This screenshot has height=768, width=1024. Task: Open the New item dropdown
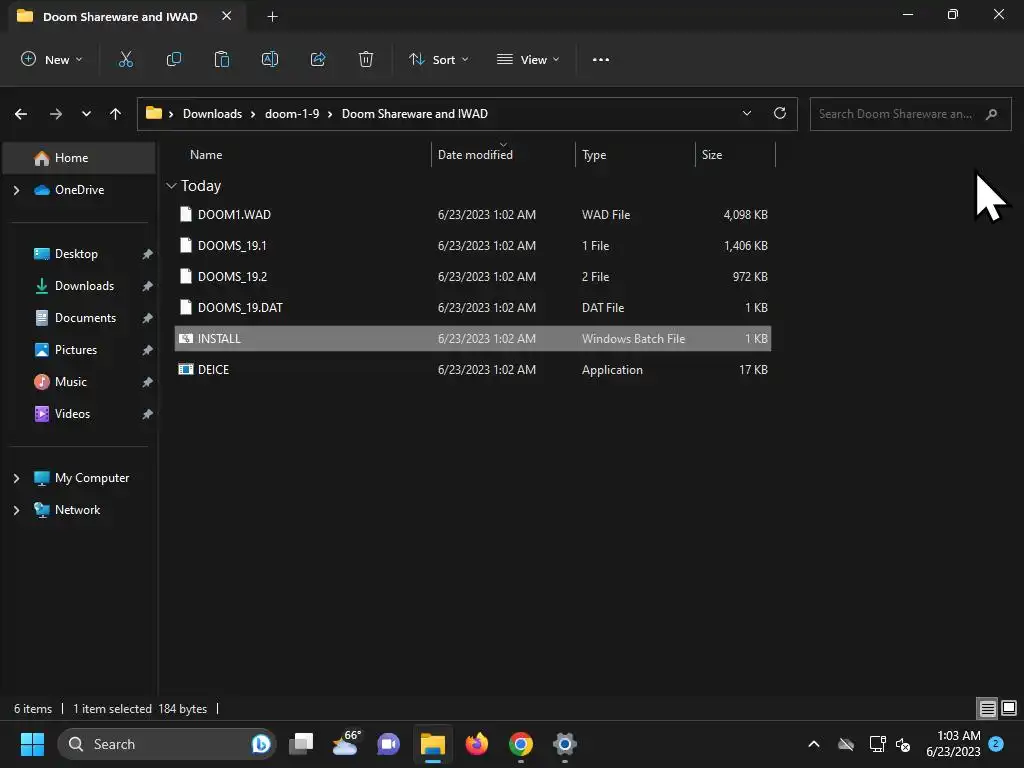52,59
